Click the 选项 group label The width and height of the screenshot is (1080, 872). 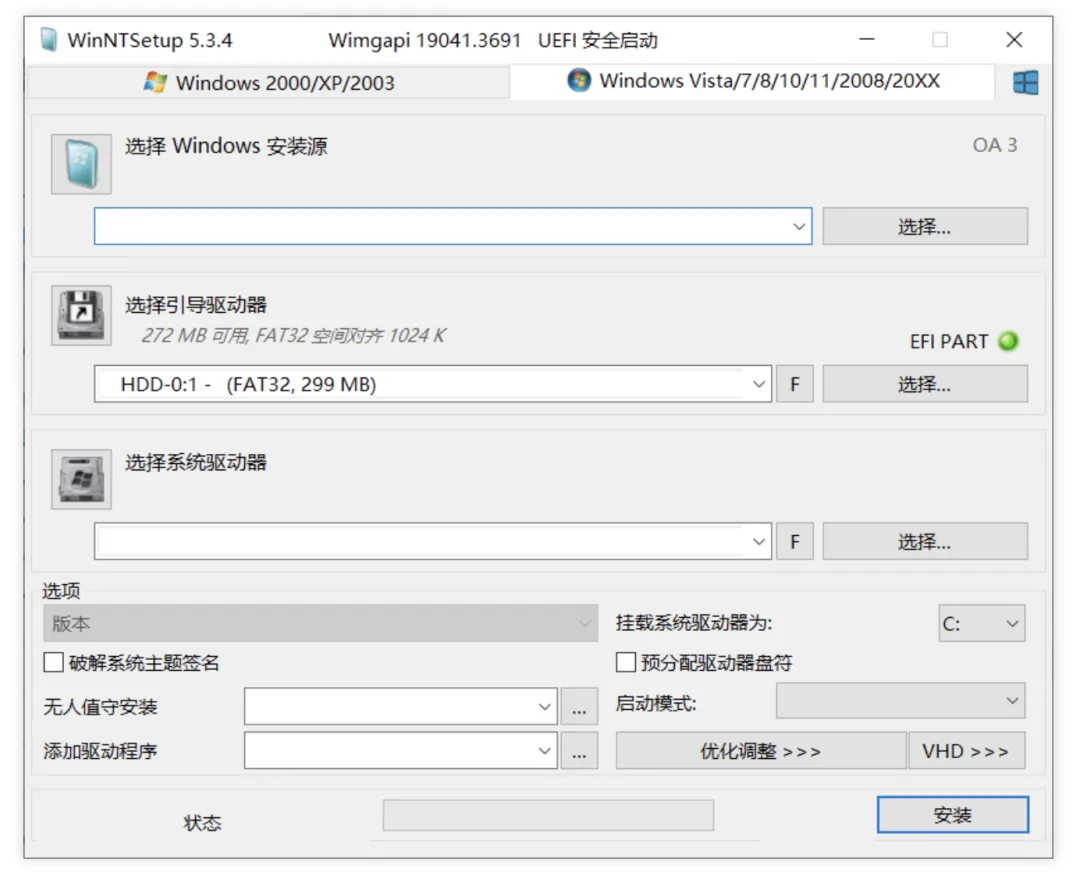61,591
